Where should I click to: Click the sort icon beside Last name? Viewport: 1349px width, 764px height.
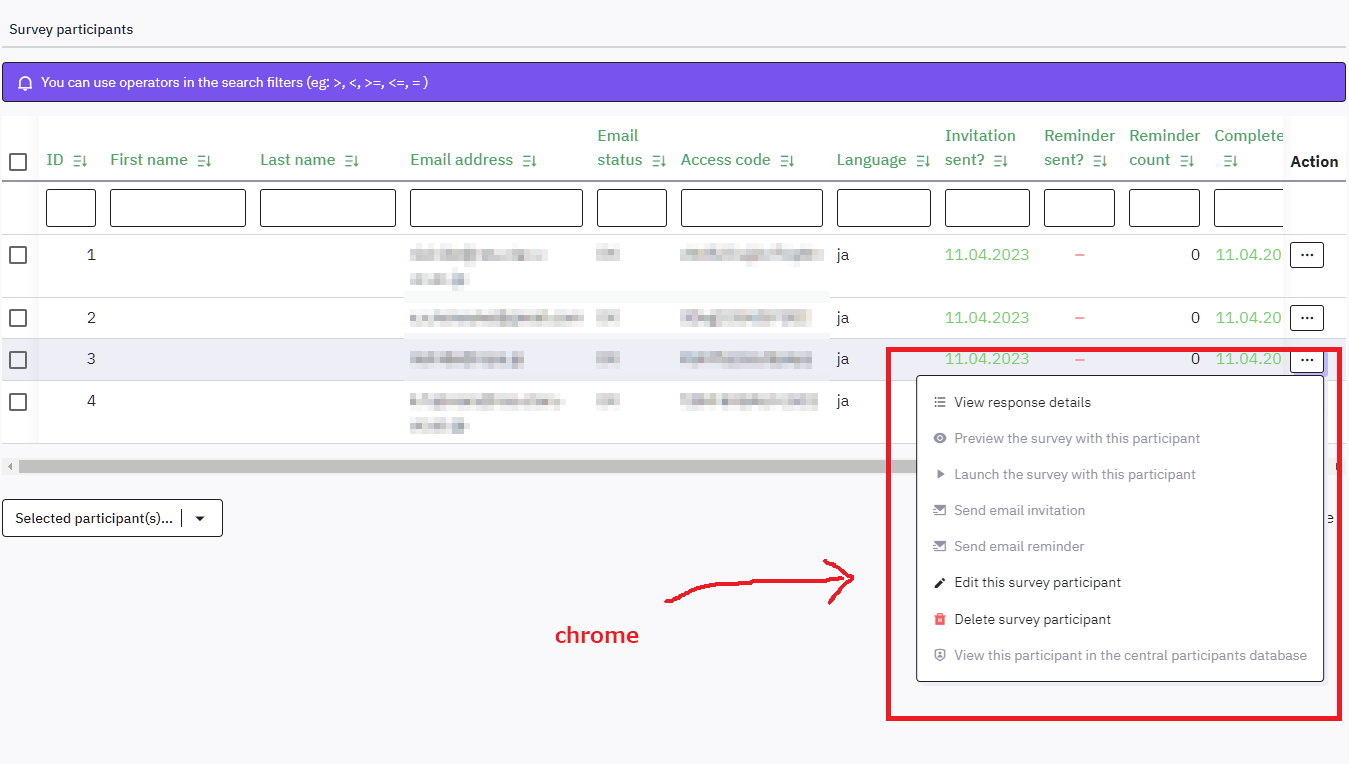351,161
